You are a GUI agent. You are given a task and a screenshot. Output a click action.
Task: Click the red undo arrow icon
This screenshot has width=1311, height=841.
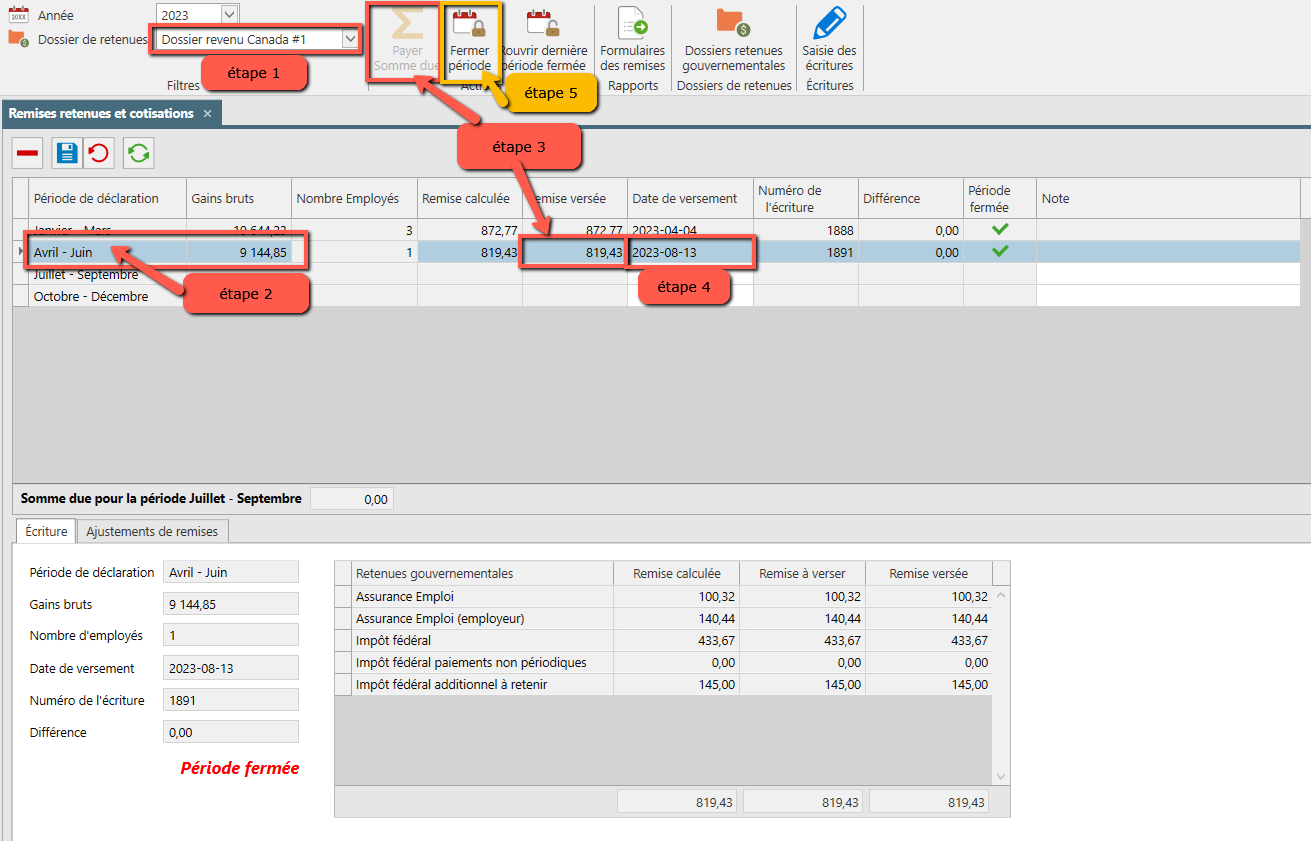coord(98,153)
